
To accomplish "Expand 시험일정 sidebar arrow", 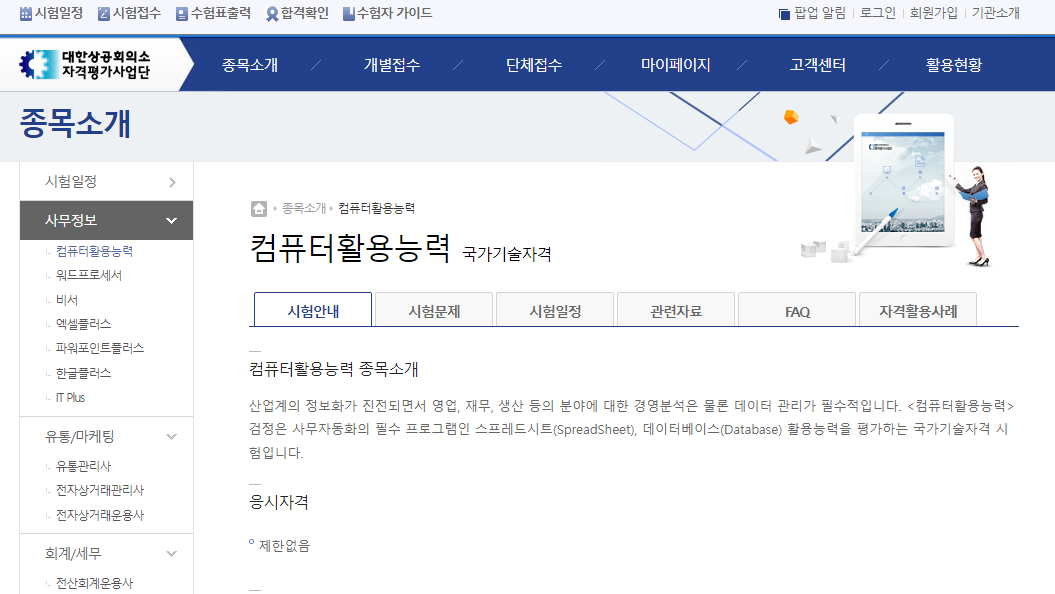I will (x=172, y=182).
